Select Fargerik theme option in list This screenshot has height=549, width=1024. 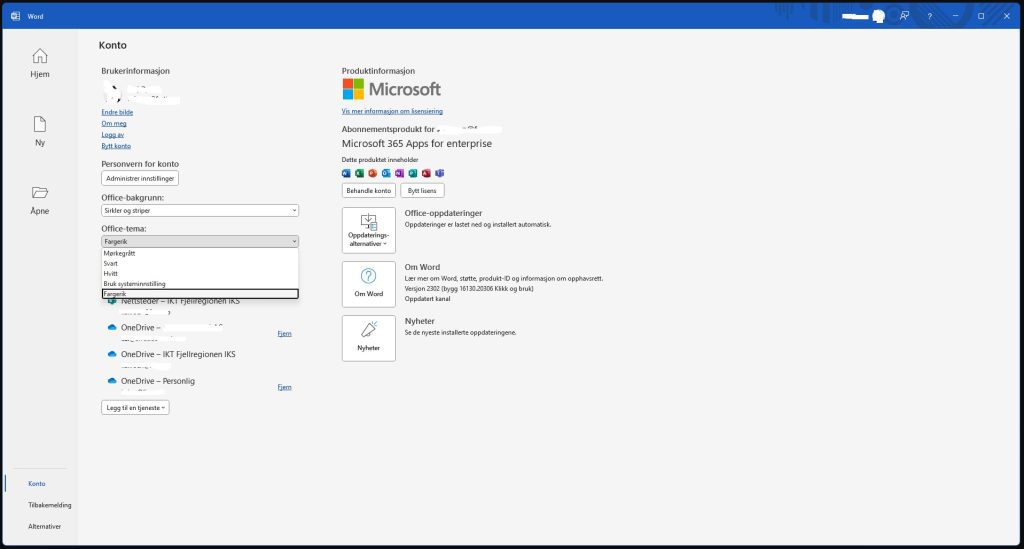pos(200,294)
